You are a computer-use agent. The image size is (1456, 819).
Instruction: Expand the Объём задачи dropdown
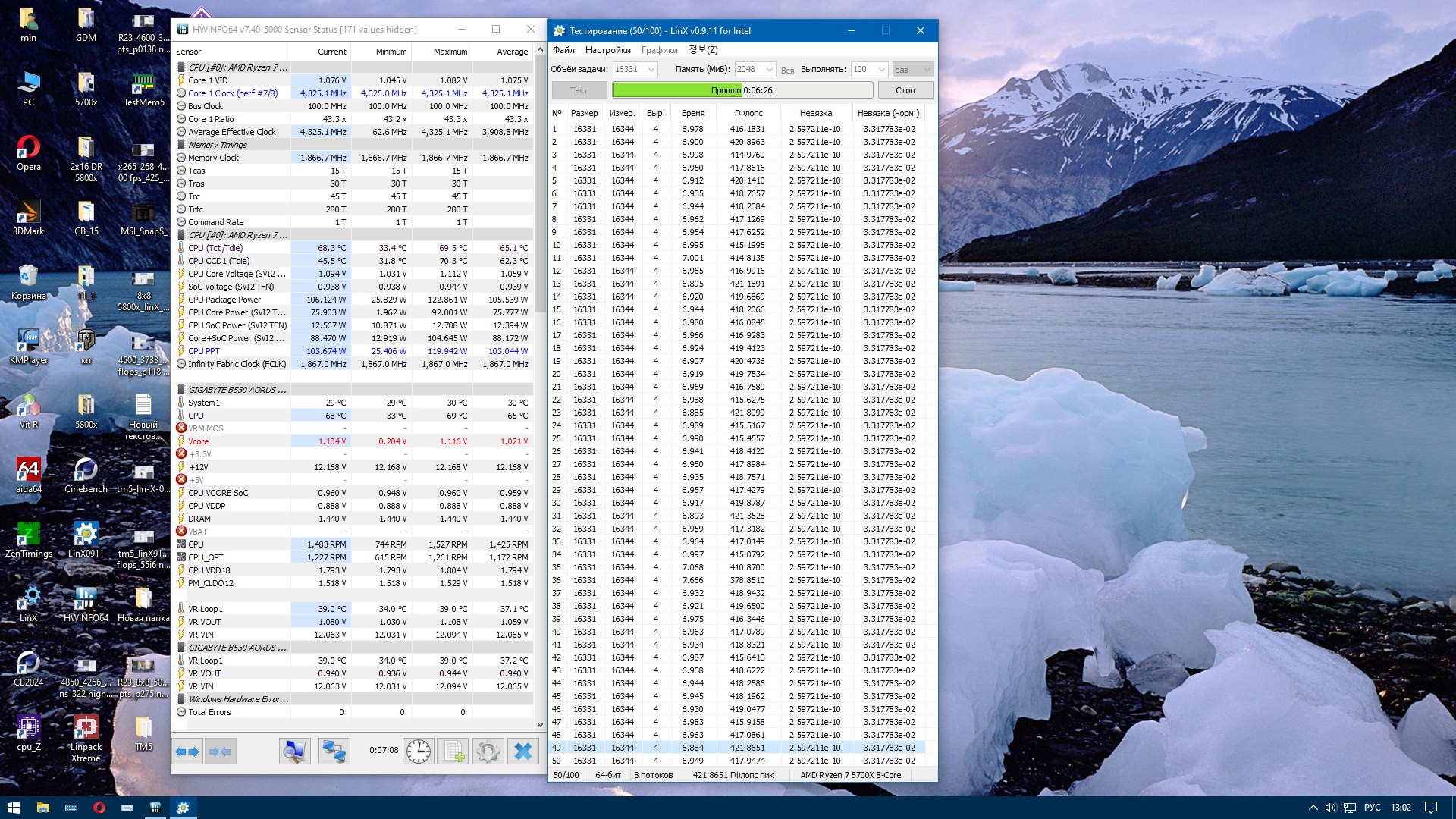coord(651,70)
